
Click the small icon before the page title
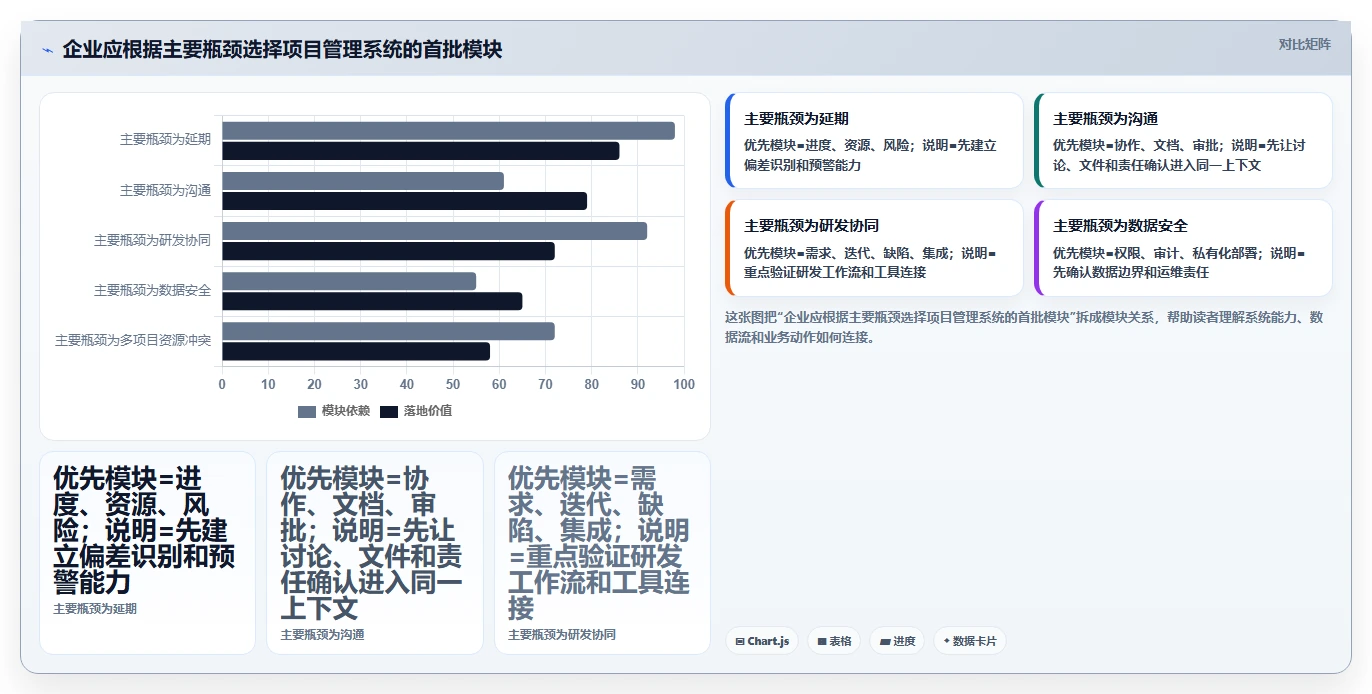click(47, 50)
